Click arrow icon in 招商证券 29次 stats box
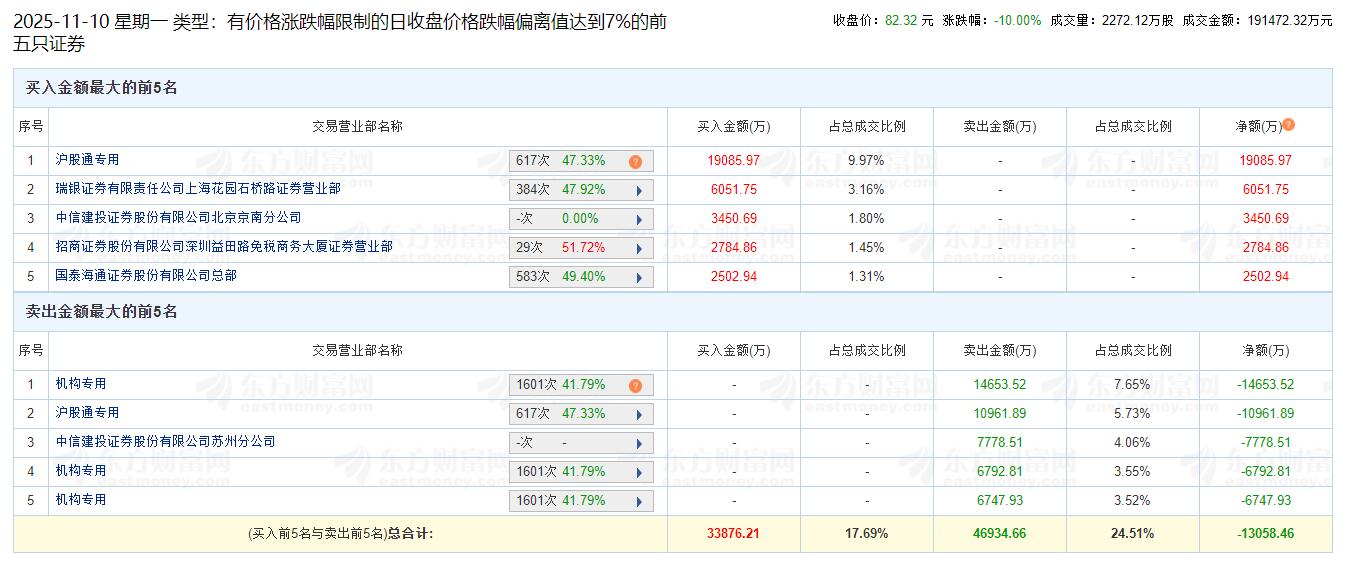 pyautogui.click(x=639, y=248)
